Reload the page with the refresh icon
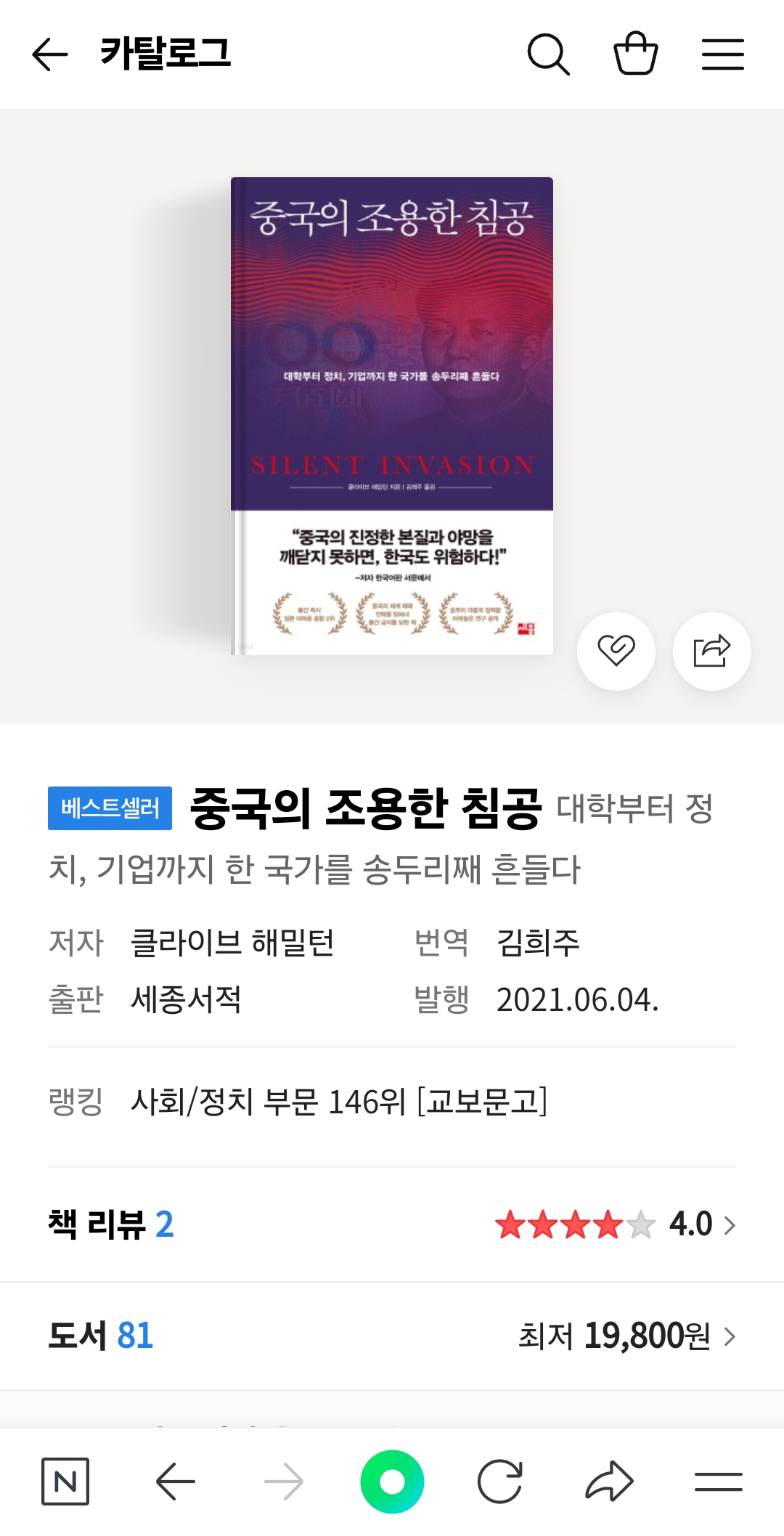784x1536 pixels. point(500,1482)
